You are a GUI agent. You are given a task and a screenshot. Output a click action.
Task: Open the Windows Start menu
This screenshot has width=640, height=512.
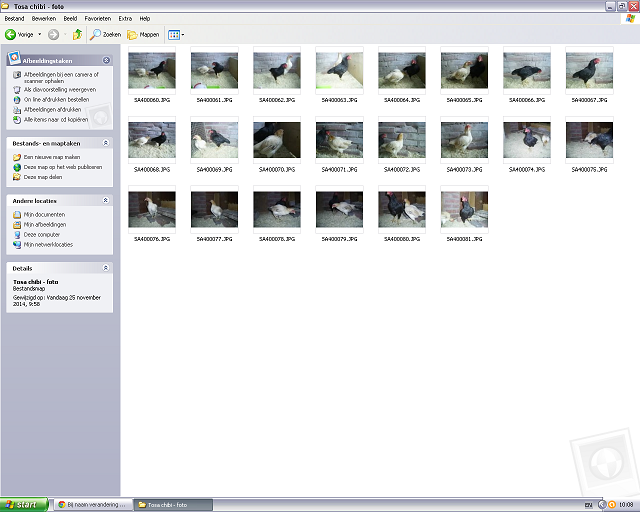pyautogui.click(x=24, y=505)
